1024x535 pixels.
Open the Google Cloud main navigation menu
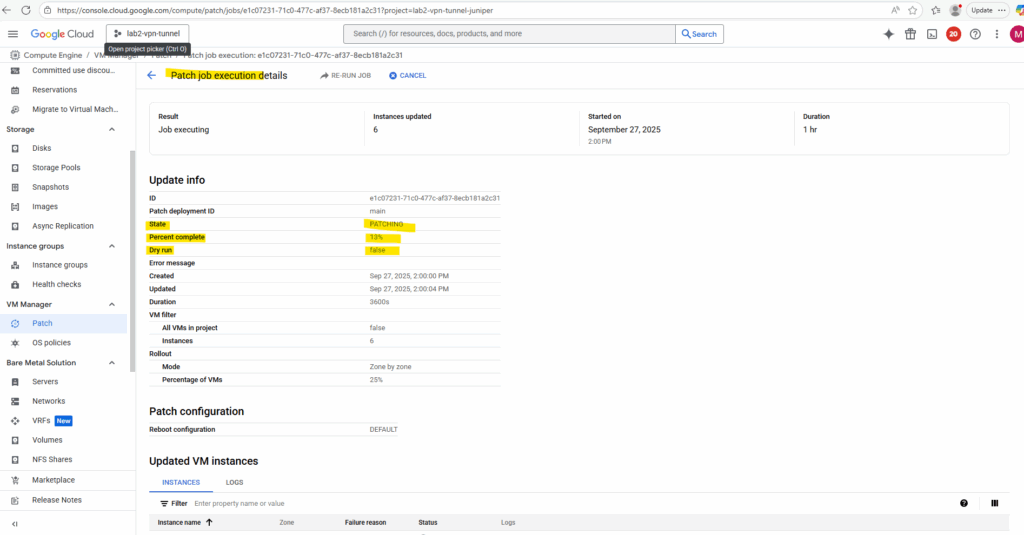coord(13,34)
